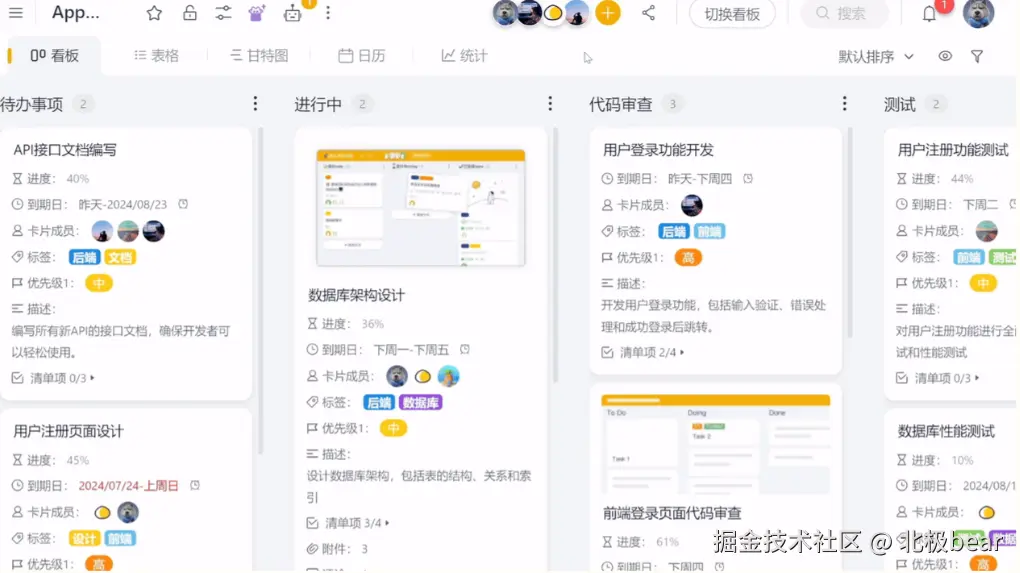Image resolution: width=1020 pixels, height=573 pixels.
Task: Open the hamburger main menu
Action: (16, 13)
